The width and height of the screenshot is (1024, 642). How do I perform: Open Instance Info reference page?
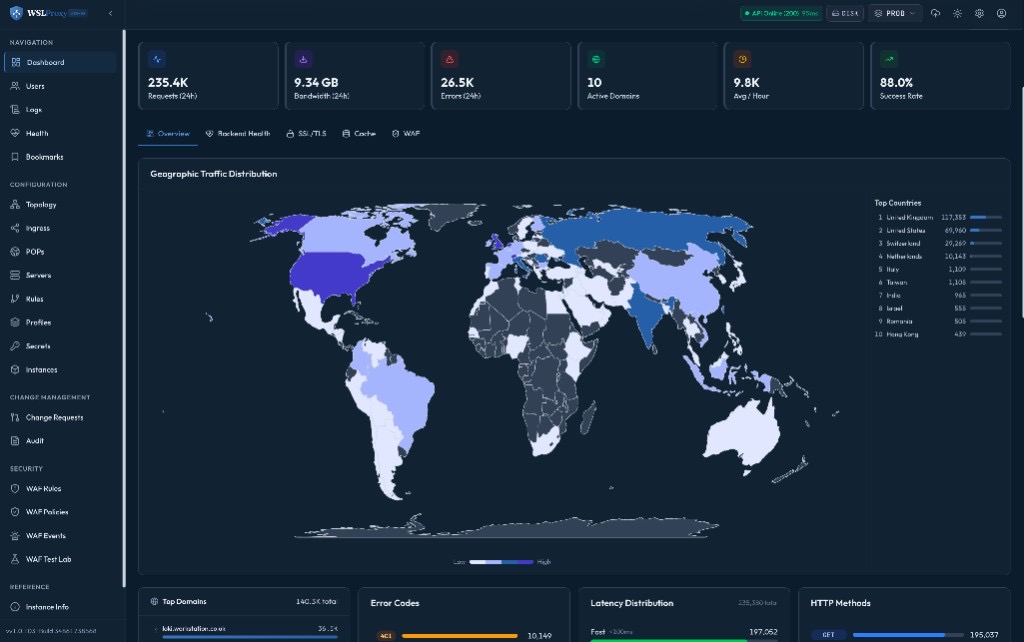[60, 606]
